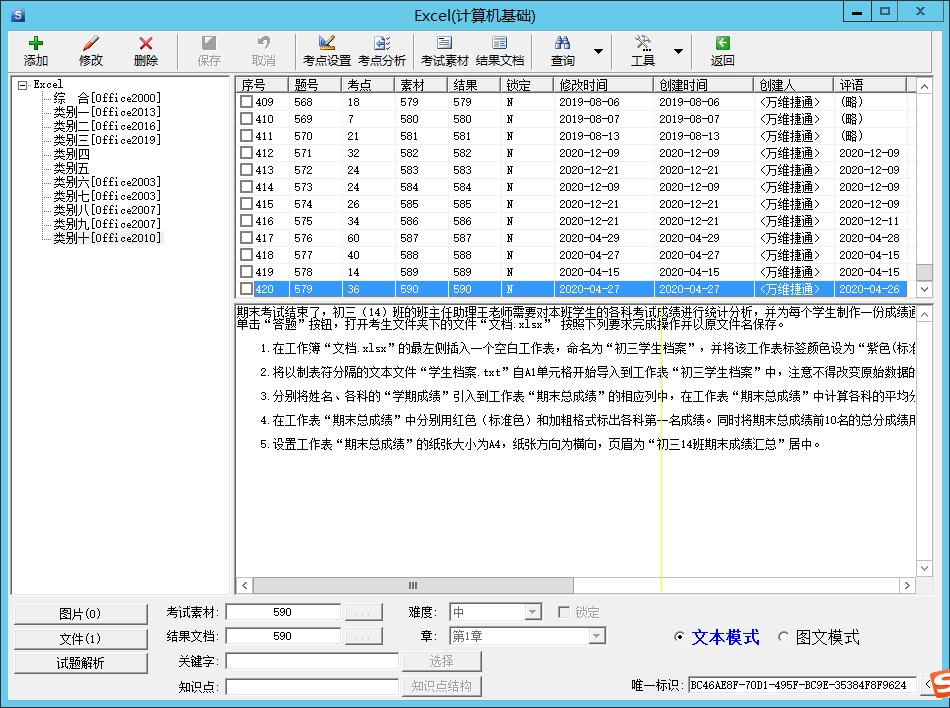Click the 取消 (Cancel) undo icon
This screenshot has width=950, height=708.
pyautogui.click(x=264, y=51)
